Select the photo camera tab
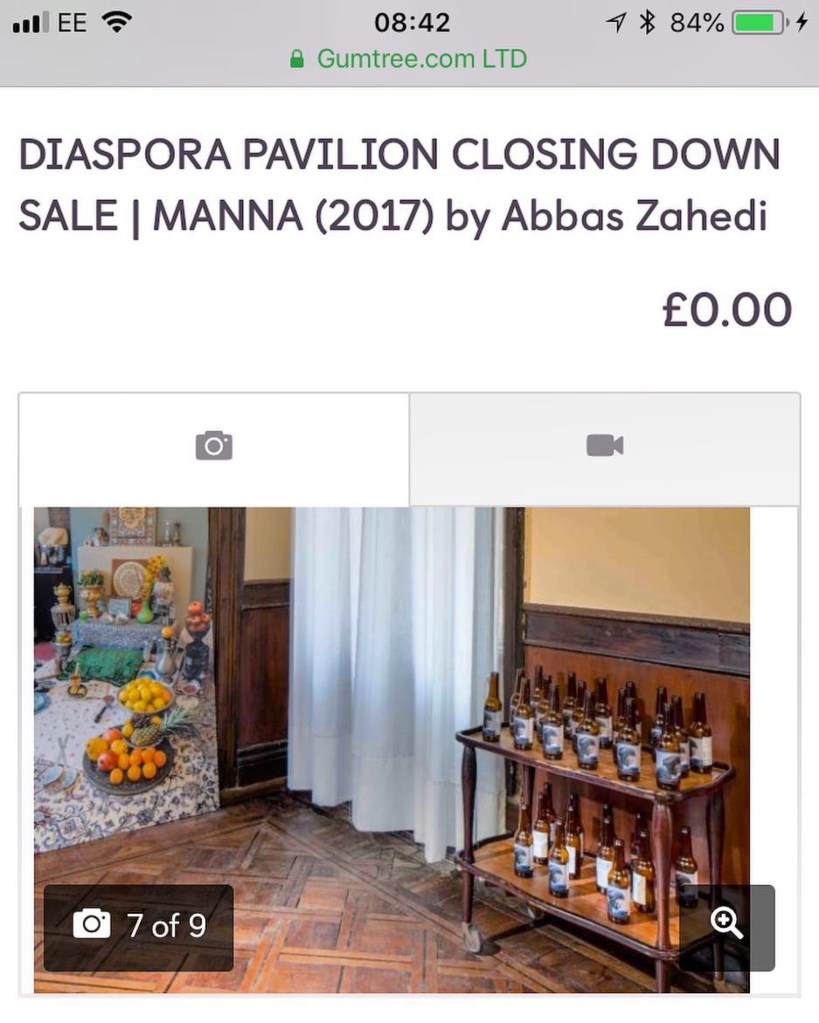The image size is (819, 1023). click(214, 448)
